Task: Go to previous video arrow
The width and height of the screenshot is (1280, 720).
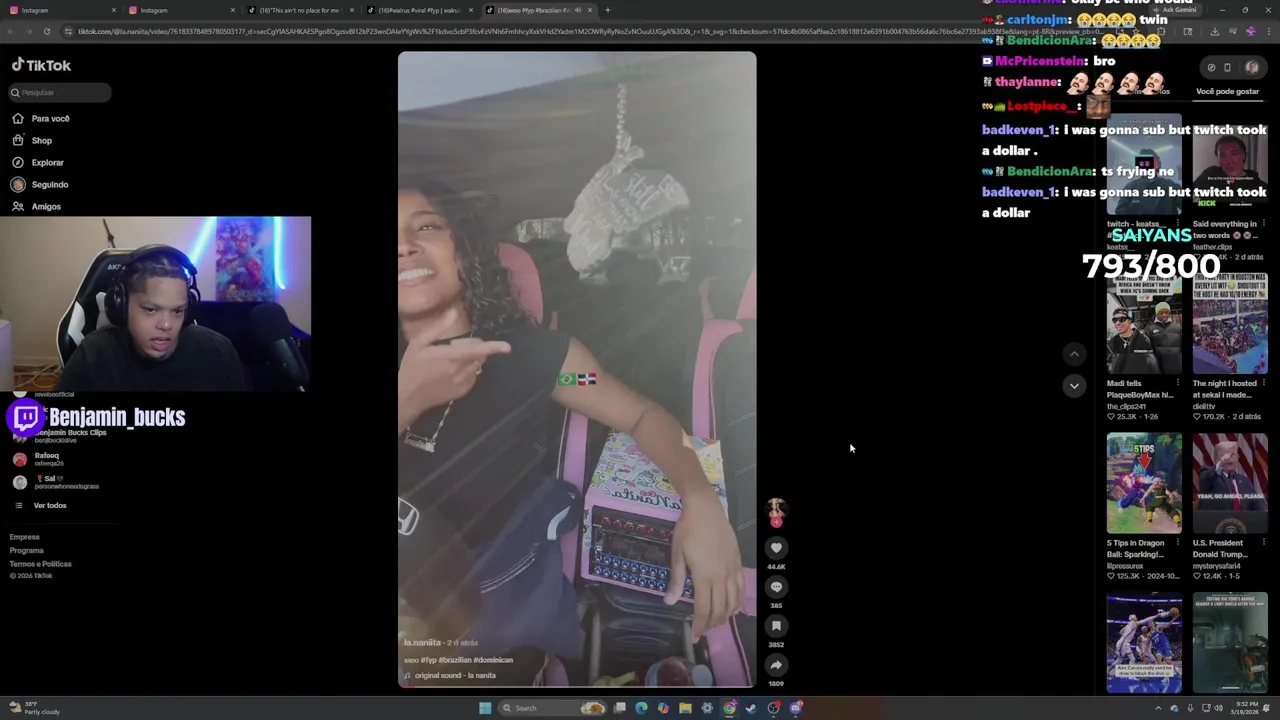Action: pos(1074,354)
